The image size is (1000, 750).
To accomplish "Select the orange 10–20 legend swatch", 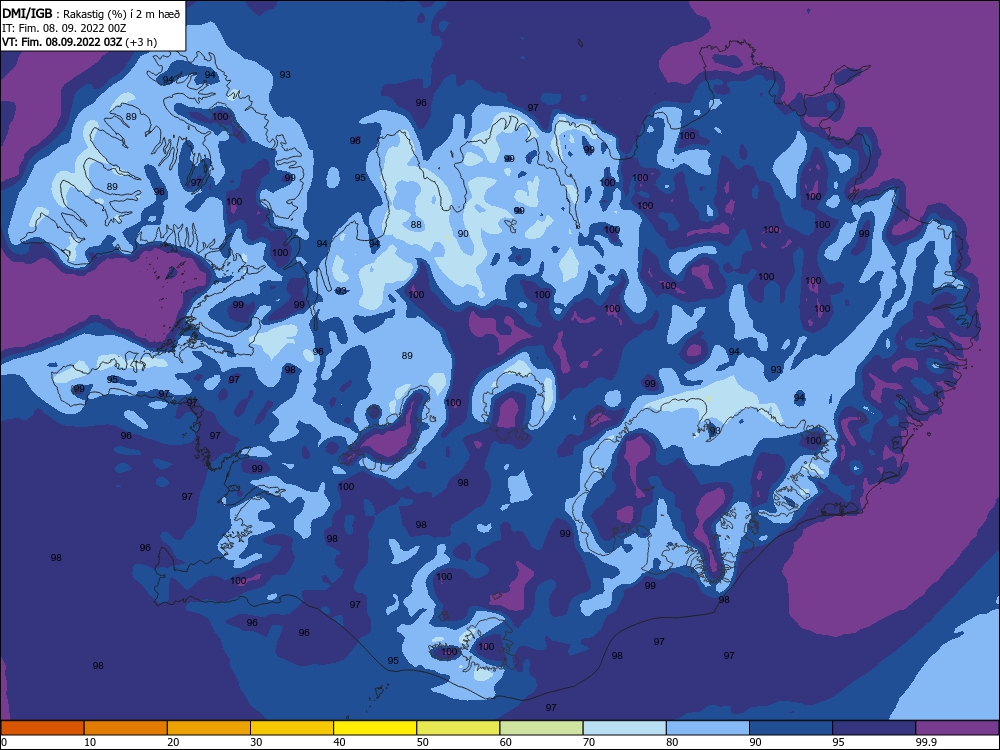I will pyautogui.click(x=126, y=728).
